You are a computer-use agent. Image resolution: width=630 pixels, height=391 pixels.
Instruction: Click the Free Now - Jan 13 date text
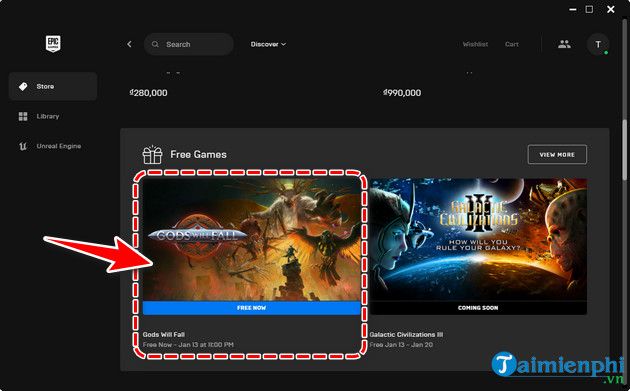click(x=188, y=345)
